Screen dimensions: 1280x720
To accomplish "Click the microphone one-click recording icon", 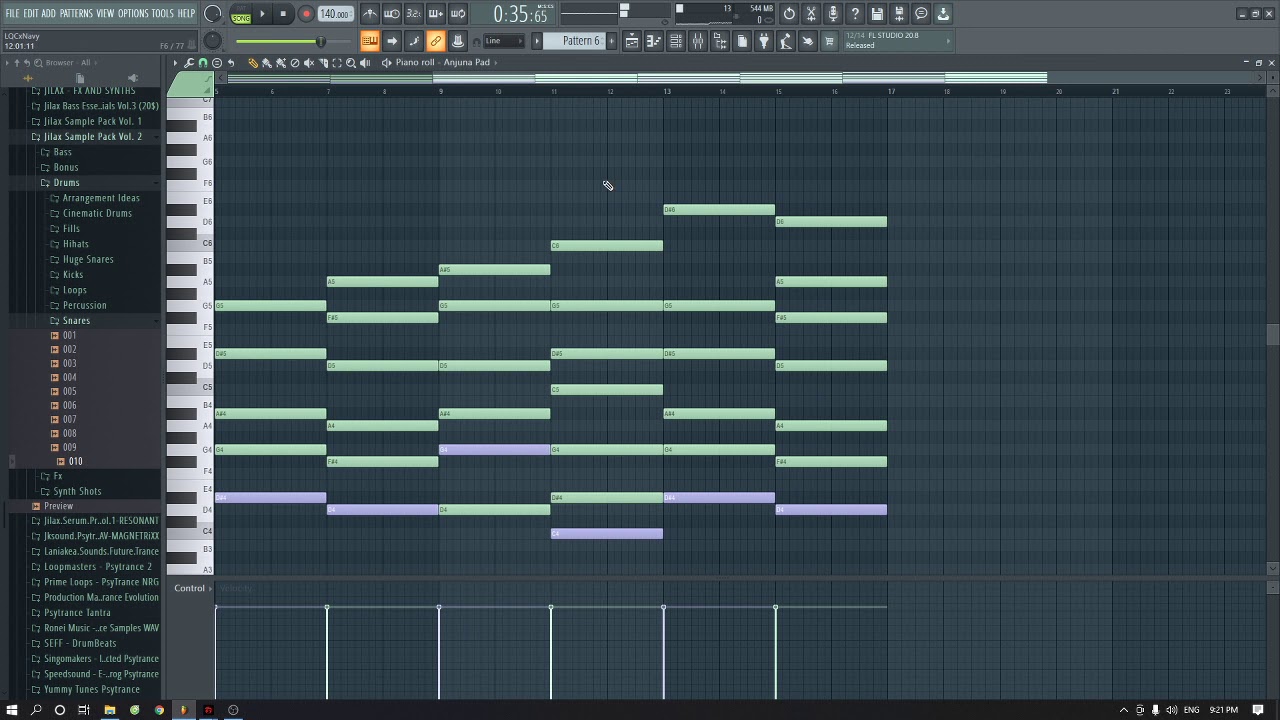I will pyautogui.click(x=833, y=14).
